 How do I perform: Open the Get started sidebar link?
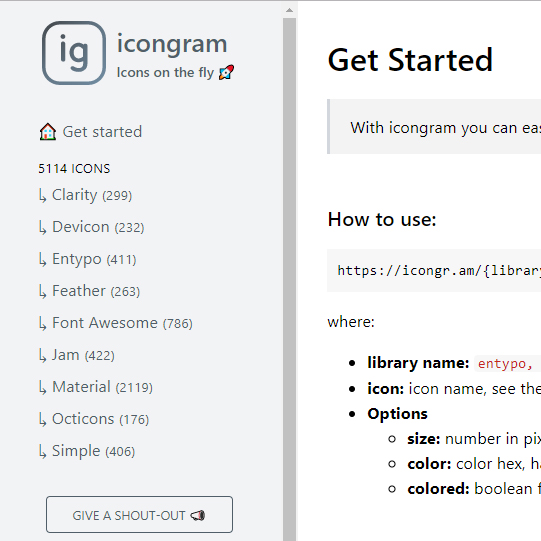pos(90,132)
